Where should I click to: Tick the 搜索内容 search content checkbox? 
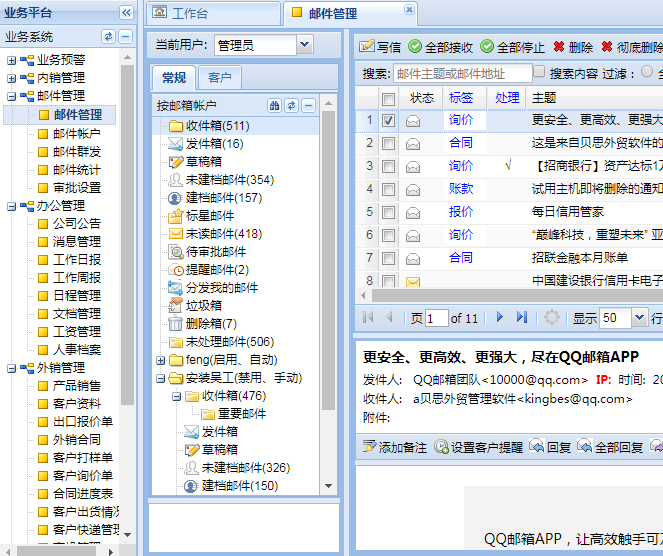[540, 73]
